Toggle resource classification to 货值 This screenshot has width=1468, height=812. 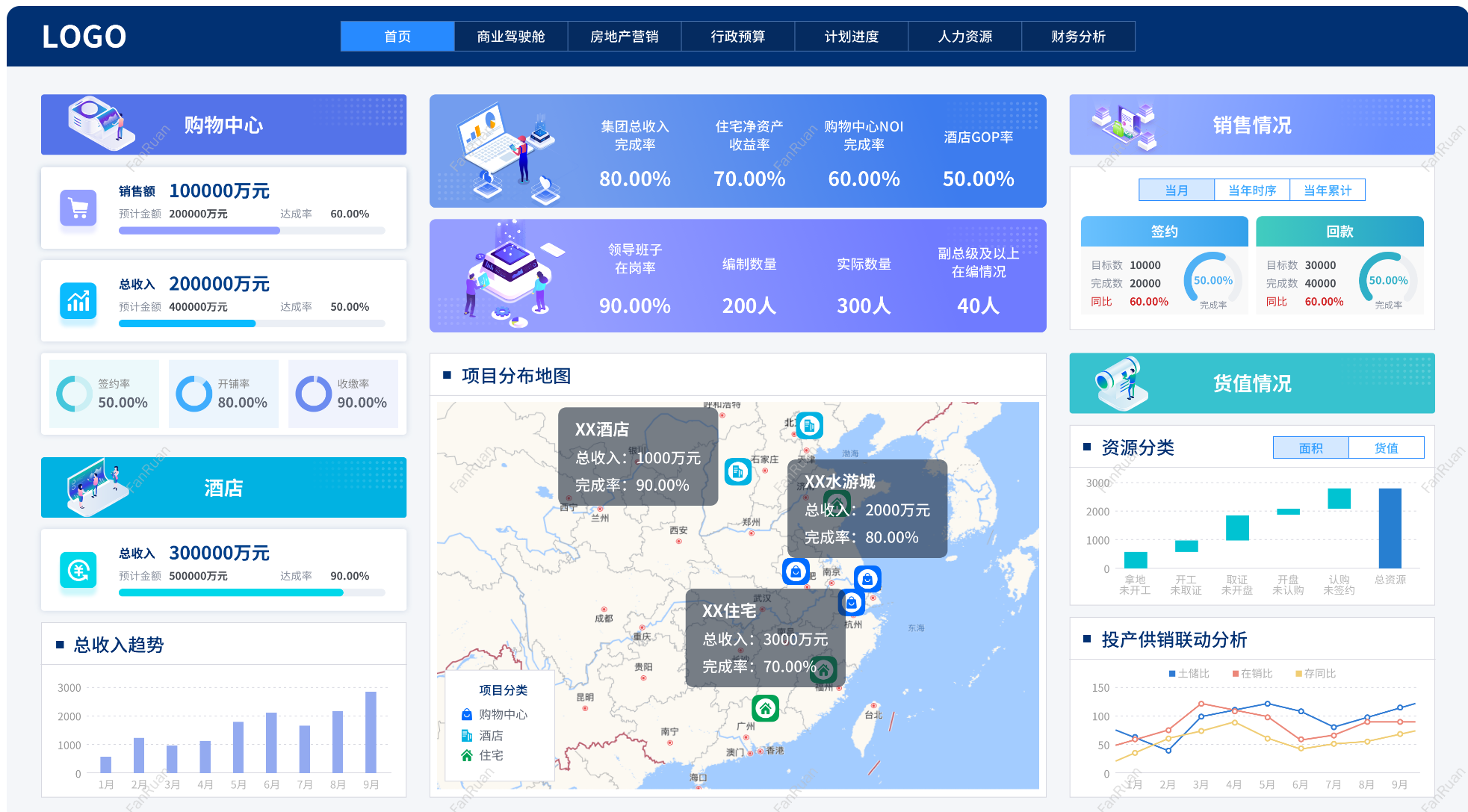[1386, 447]
